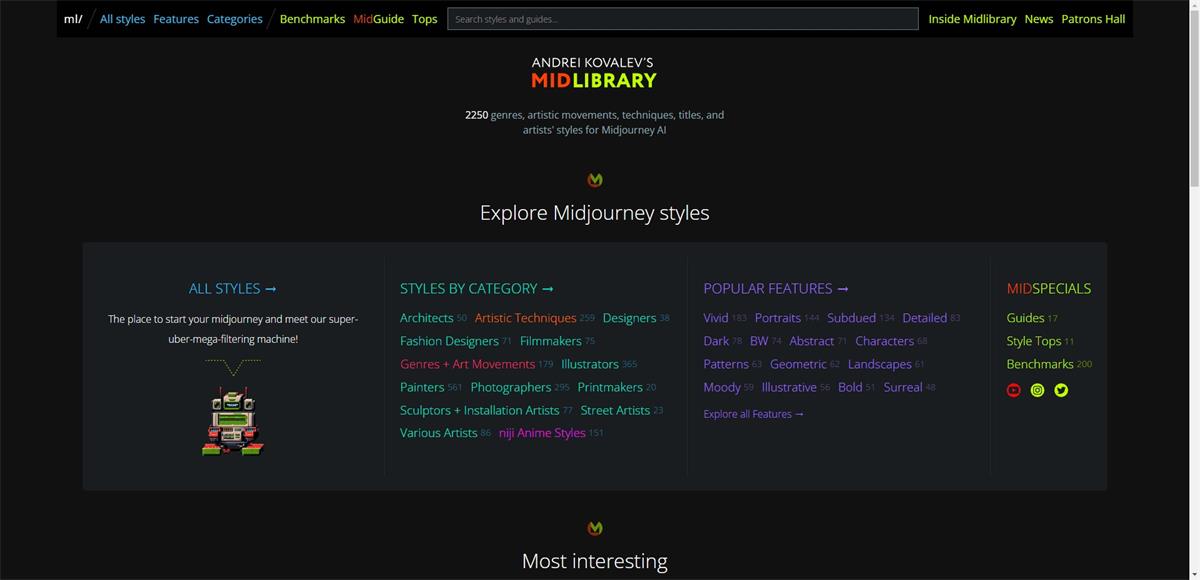1200x580 pixels.
Task: Select the Photographers category
Action: click(510, 387)
